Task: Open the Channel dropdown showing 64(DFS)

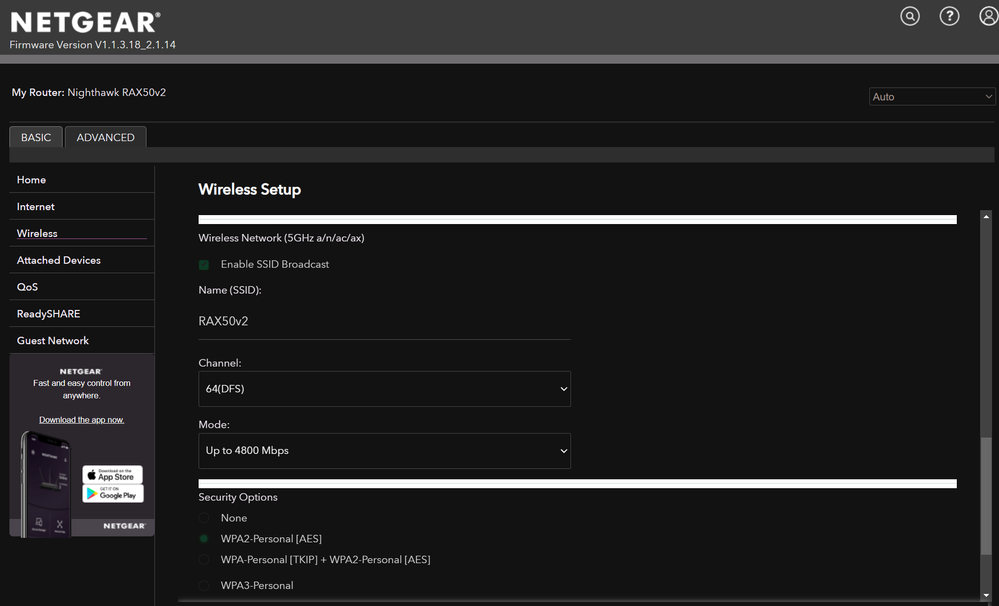Action: pyautogui.click(x=384, y=389)
